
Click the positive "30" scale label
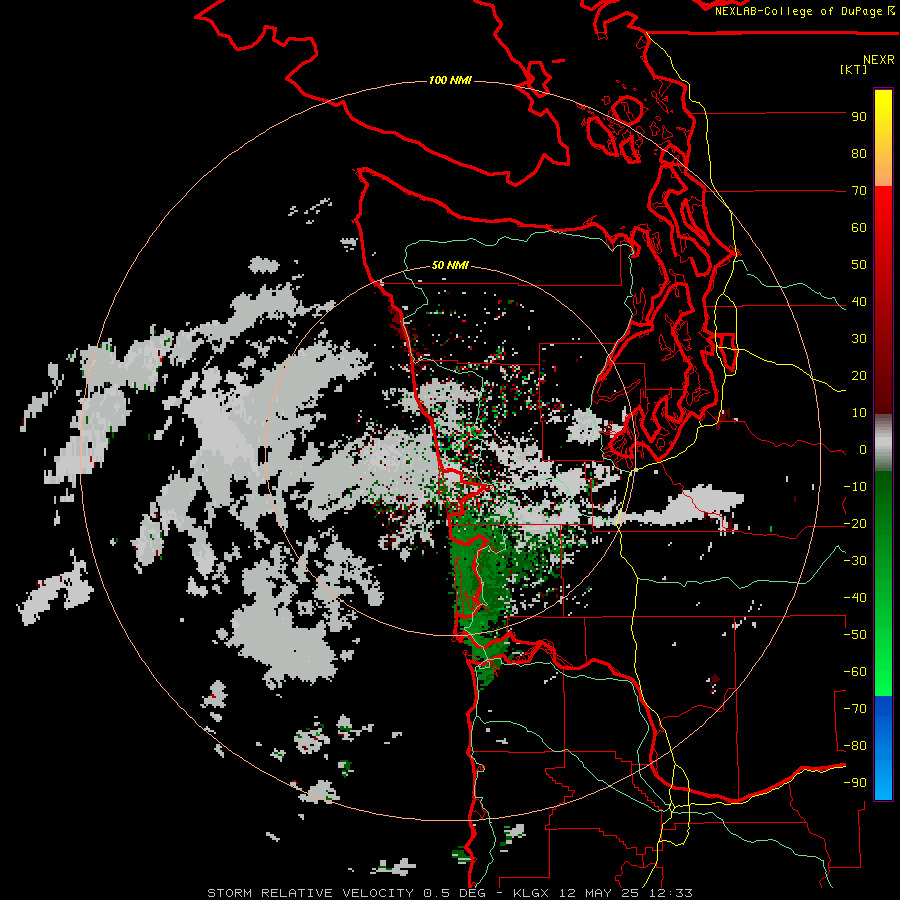[x=859, y=339]
